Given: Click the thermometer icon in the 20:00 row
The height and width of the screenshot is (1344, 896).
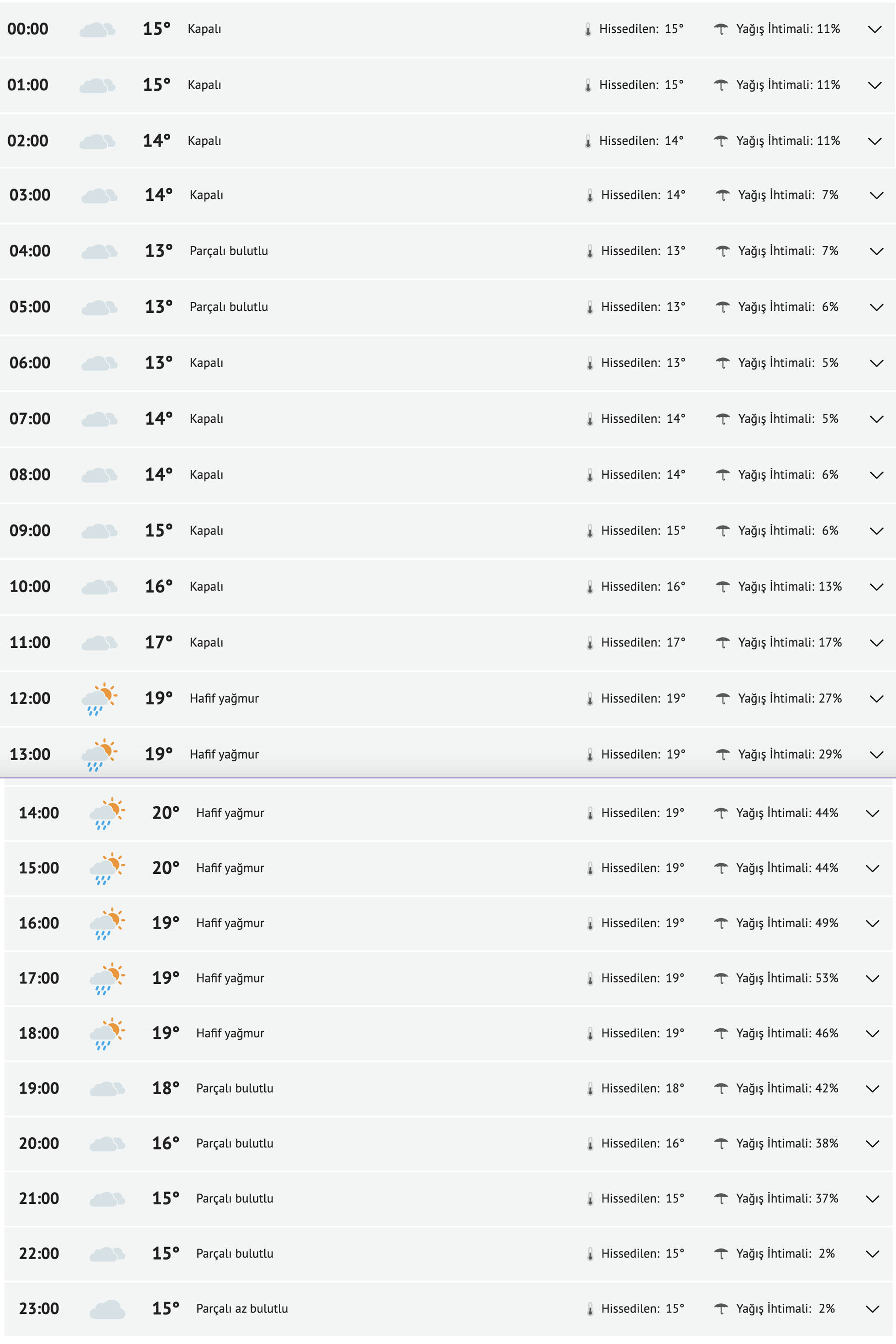Looking at the screenshot, I should pyautogui.click(x=590, y=1144).
